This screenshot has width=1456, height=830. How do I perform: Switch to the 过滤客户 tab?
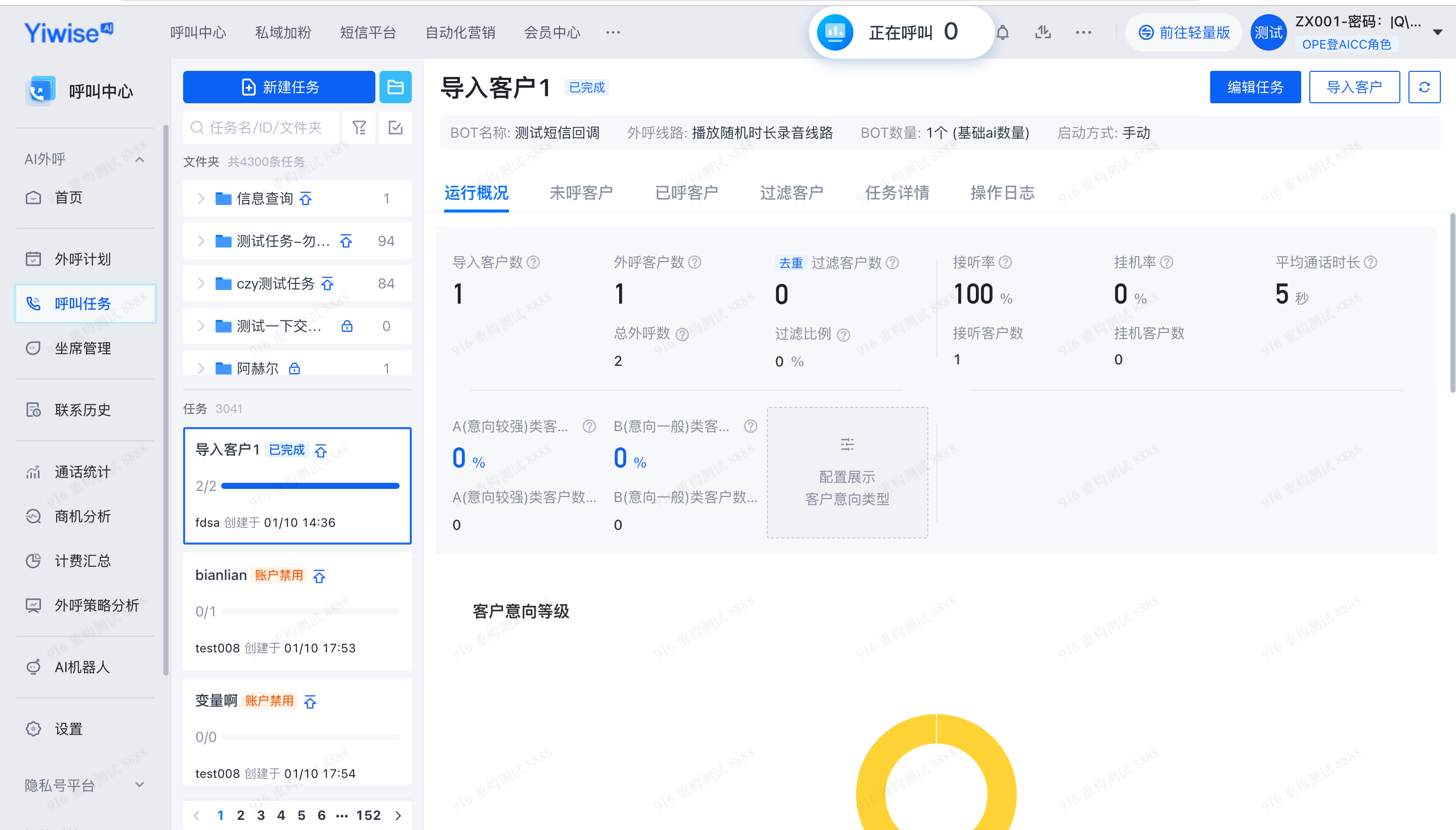[792, 193]
